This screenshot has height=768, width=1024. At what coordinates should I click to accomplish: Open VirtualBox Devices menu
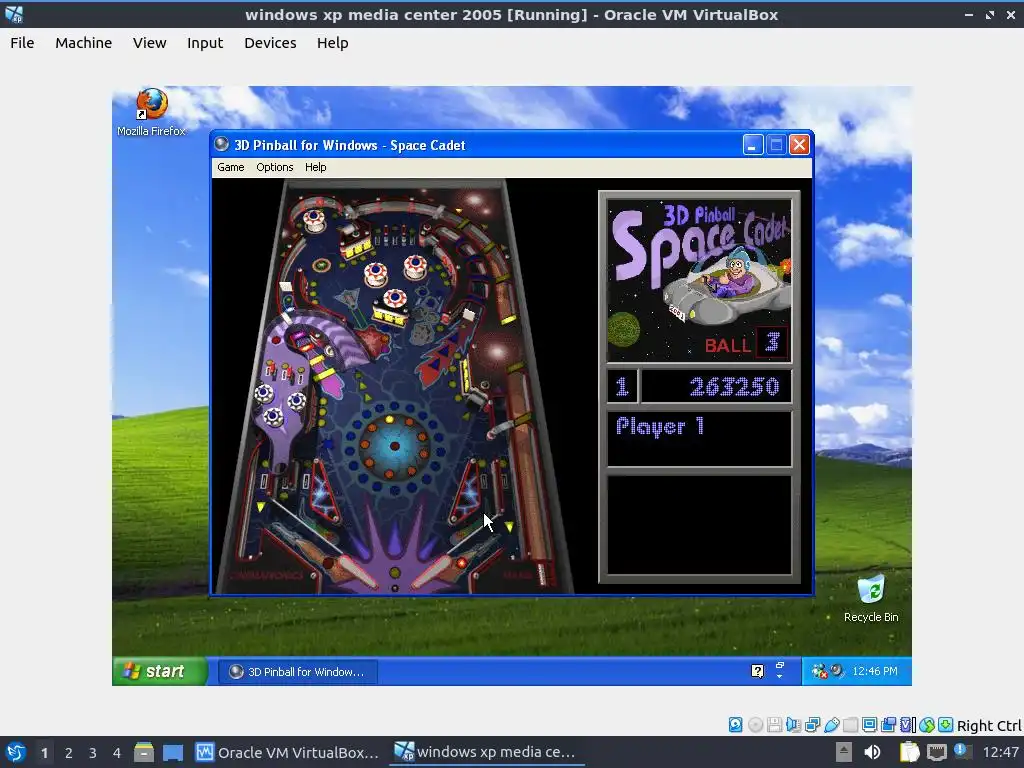click(270, 43)
